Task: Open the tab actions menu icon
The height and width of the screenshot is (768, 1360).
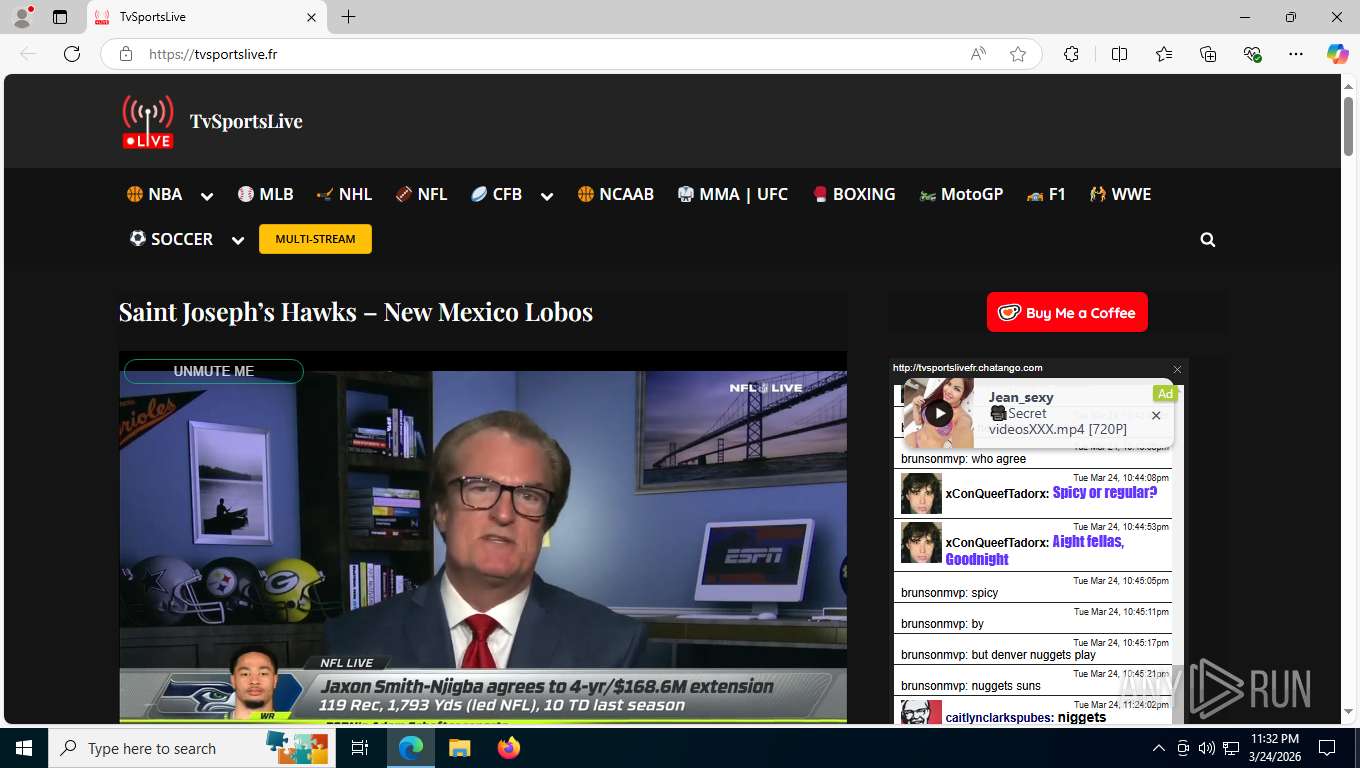Action: click(60, 17)
